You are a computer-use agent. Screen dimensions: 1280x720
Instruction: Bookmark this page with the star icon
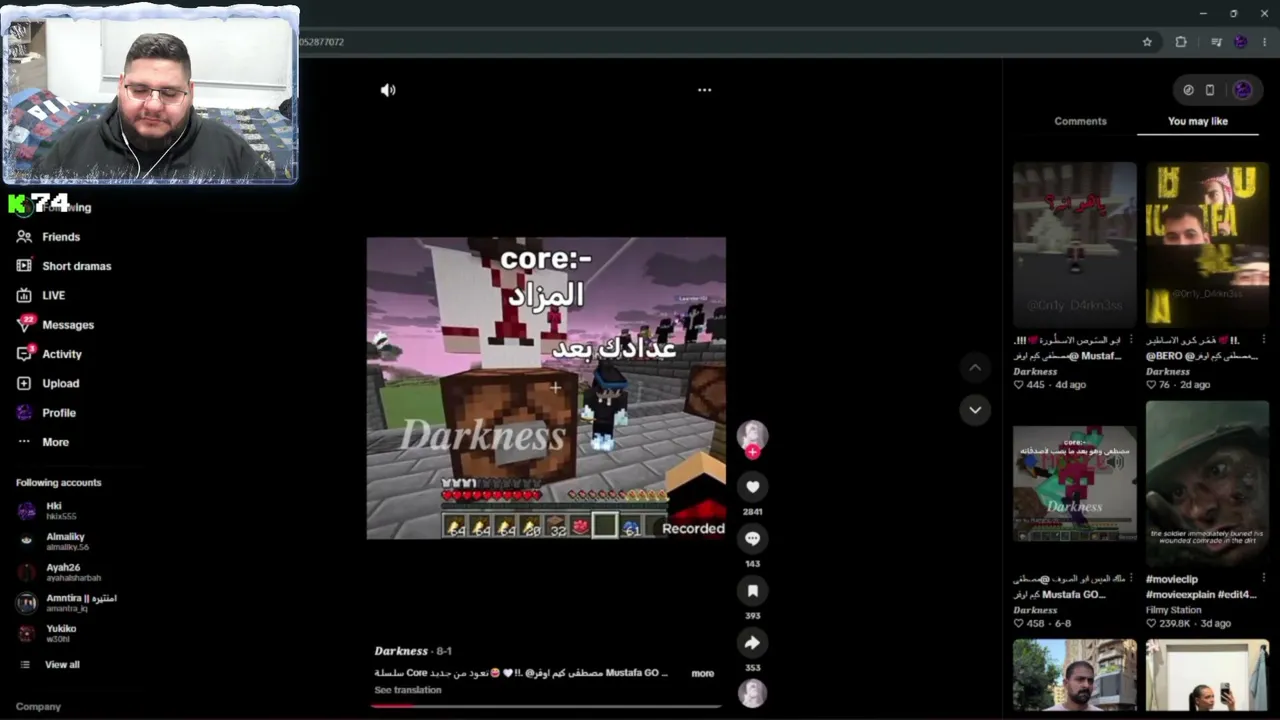point(1147,42)
